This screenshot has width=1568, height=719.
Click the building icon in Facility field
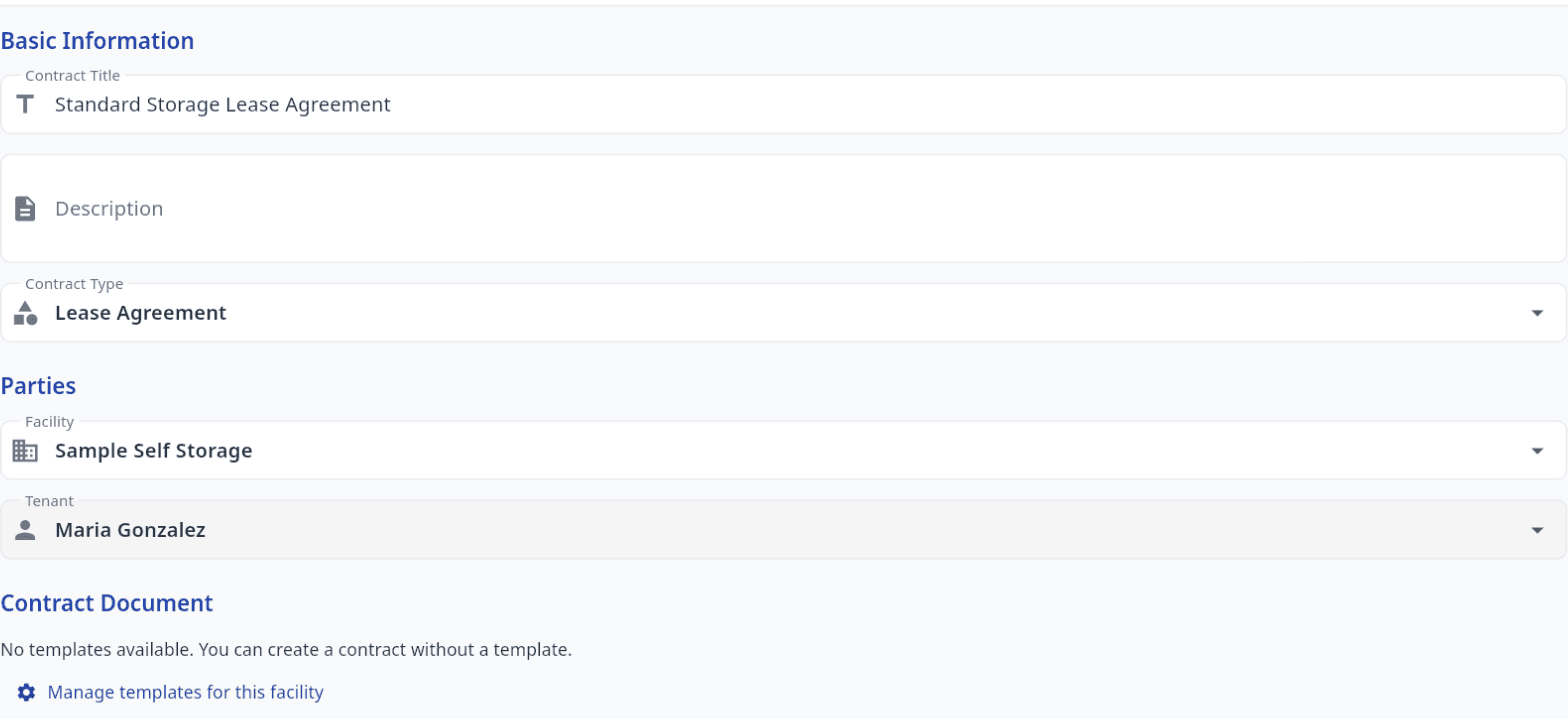click(x=25, y=451)
